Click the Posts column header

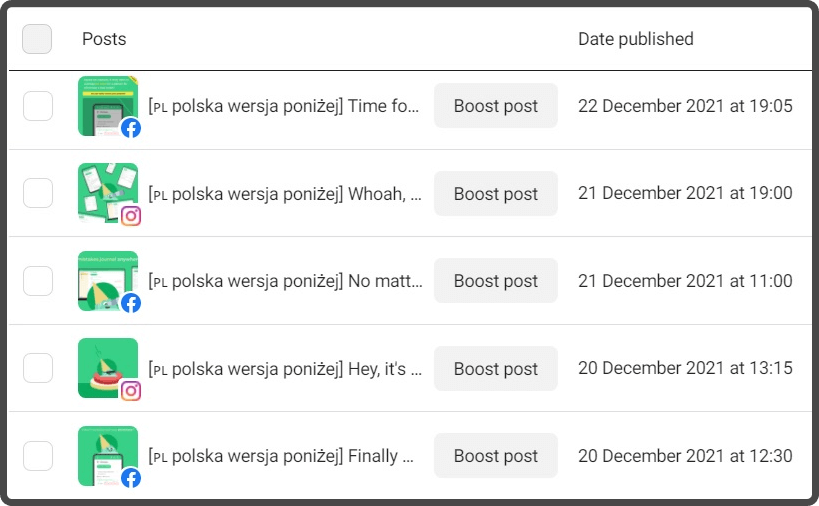(104, 39)
